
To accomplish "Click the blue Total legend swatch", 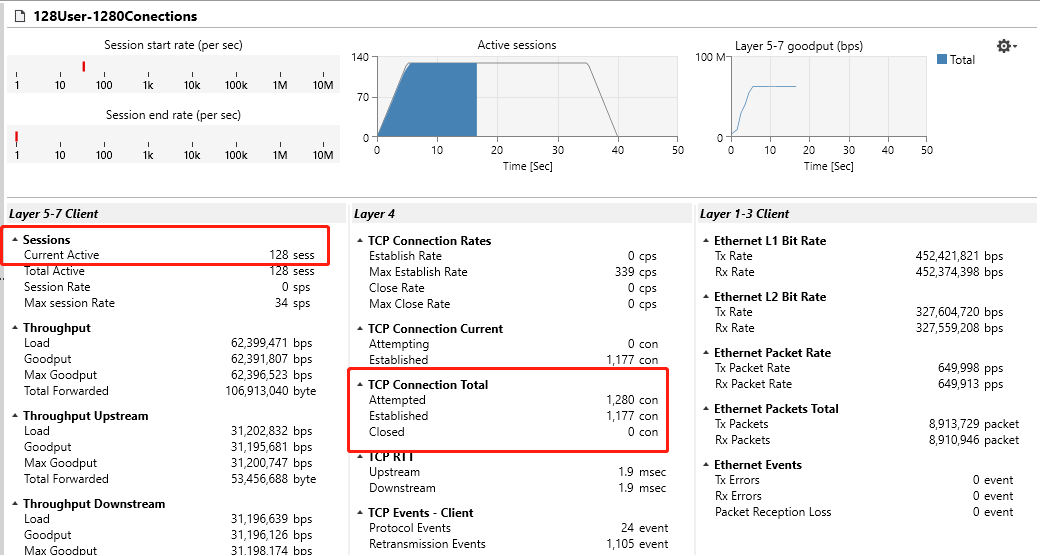I will coord(942,59).
